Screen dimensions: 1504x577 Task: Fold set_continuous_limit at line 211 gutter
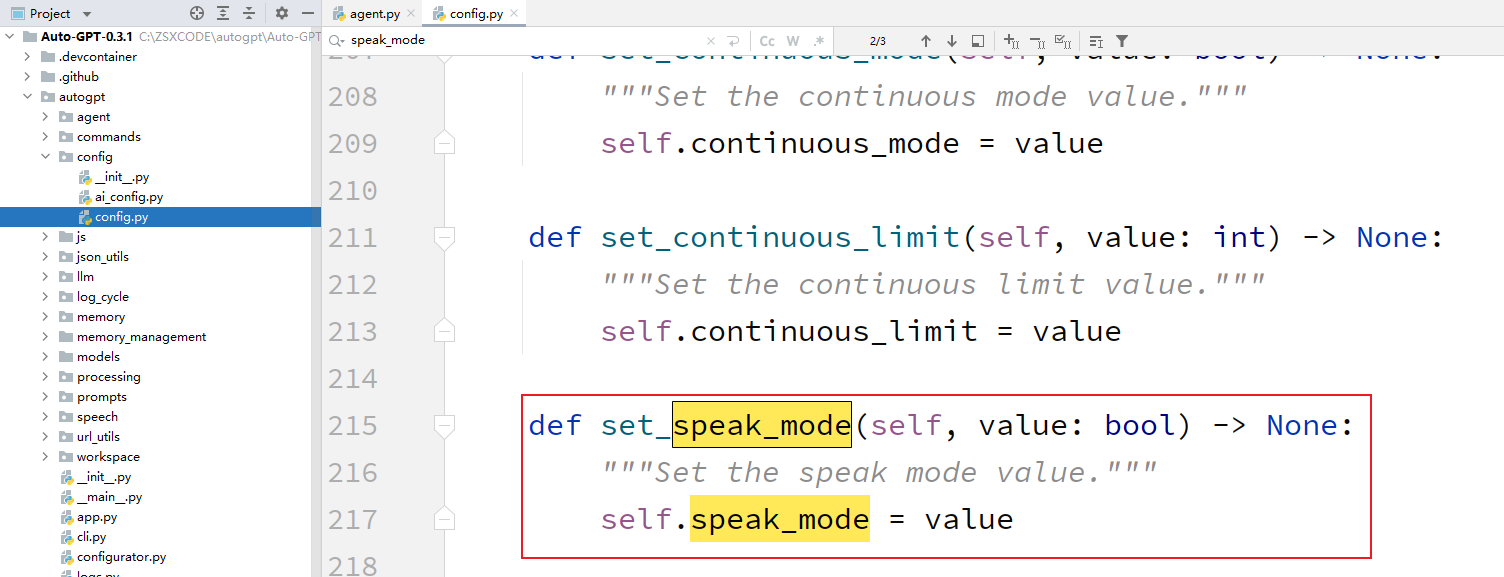[444, 238]
